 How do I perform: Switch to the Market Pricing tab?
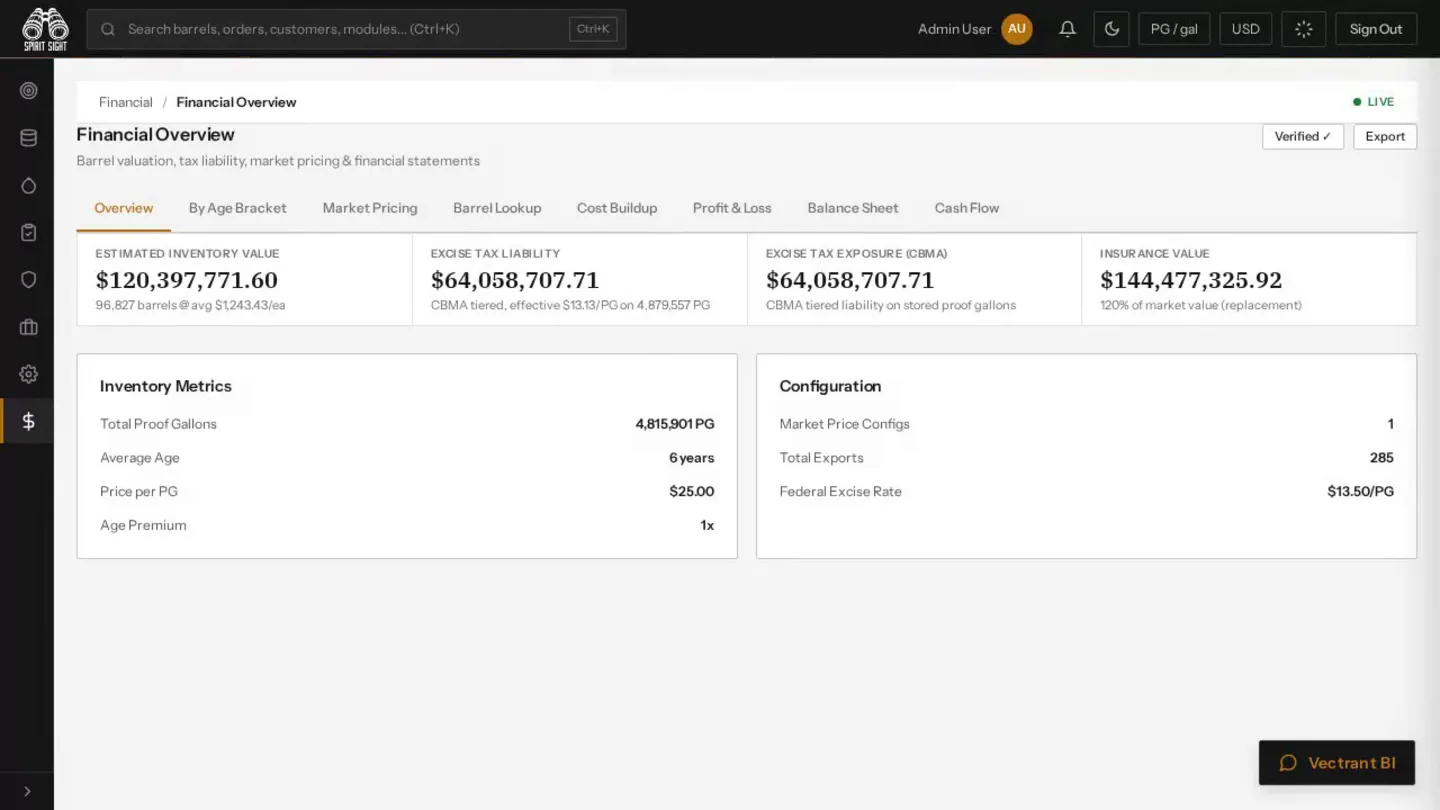pos(370,208)
